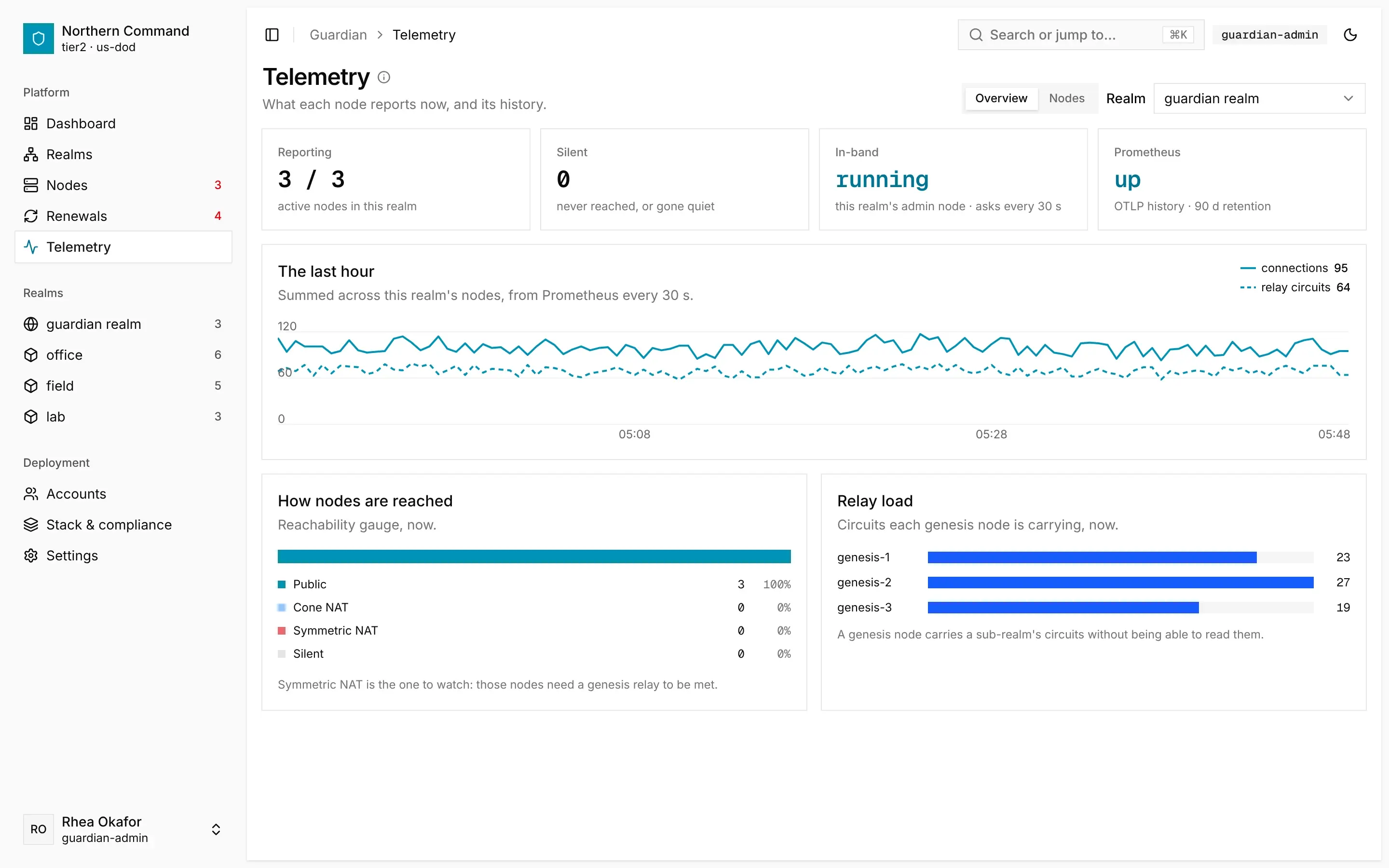Open the Rhea Okafor account switcher chevrons
Viewport: 1389px width, 868px height.
[216, 829]
